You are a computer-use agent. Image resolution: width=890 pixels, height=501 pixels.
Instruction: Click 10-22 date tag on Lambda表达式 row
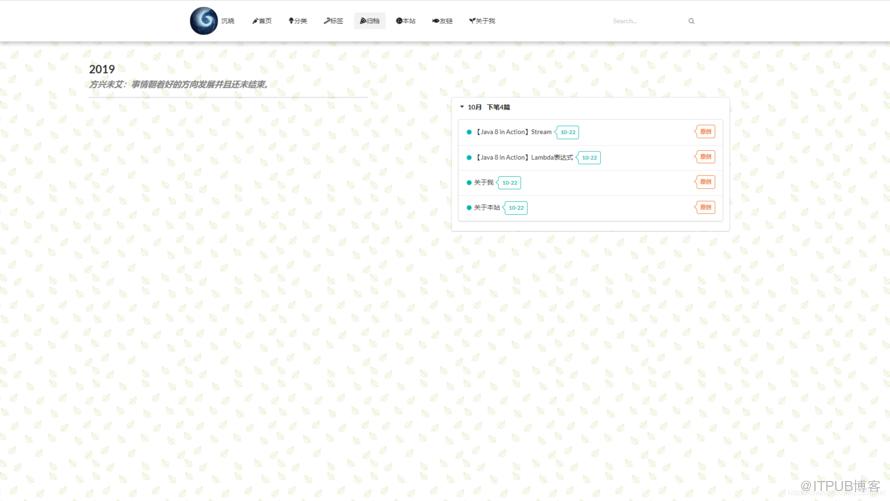click(x=589, y=158)
